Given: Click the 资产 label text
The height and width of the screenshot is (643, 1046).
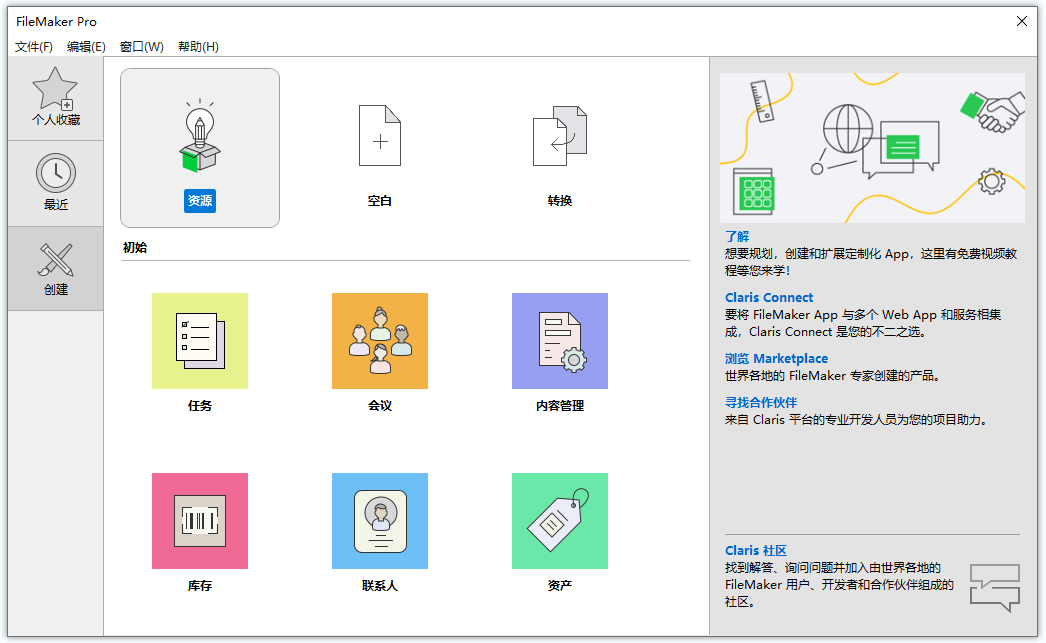Looking at the screenshot, I should [x=560, y=586].
